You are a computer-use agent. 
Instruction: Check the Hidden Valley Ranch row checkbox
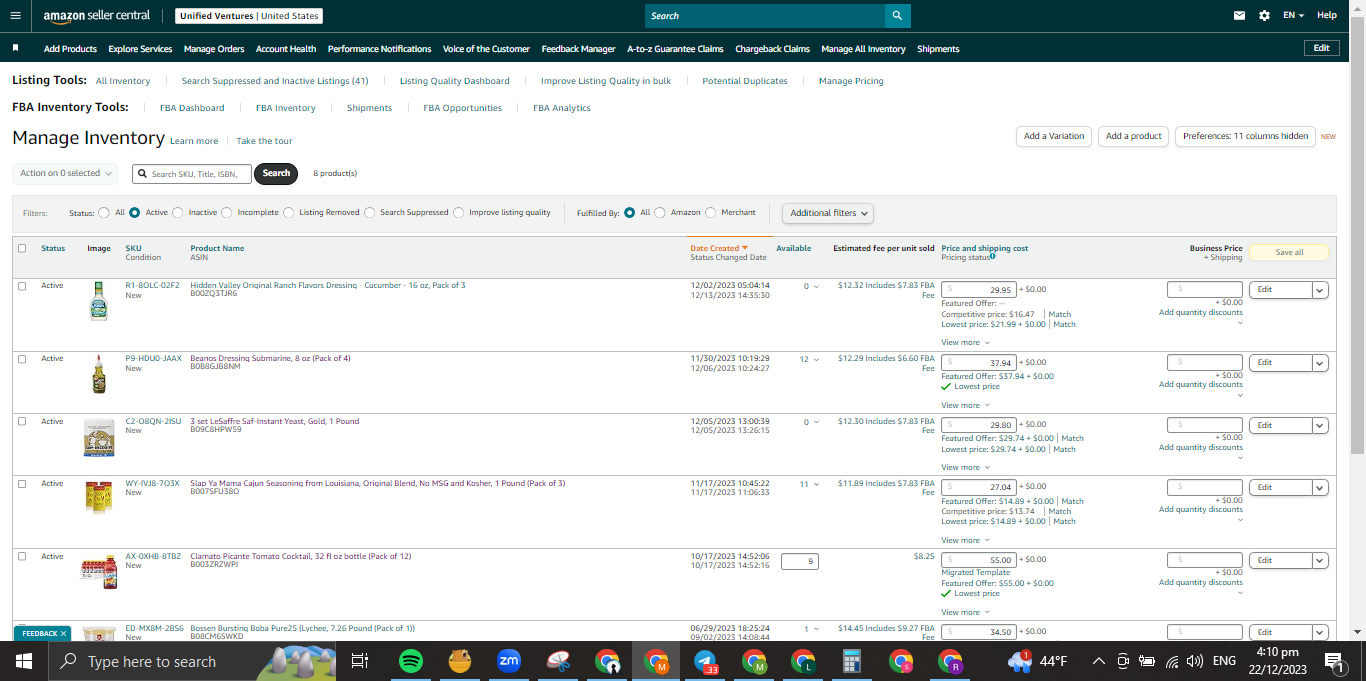pyautogui.click(x=23, y=286)
